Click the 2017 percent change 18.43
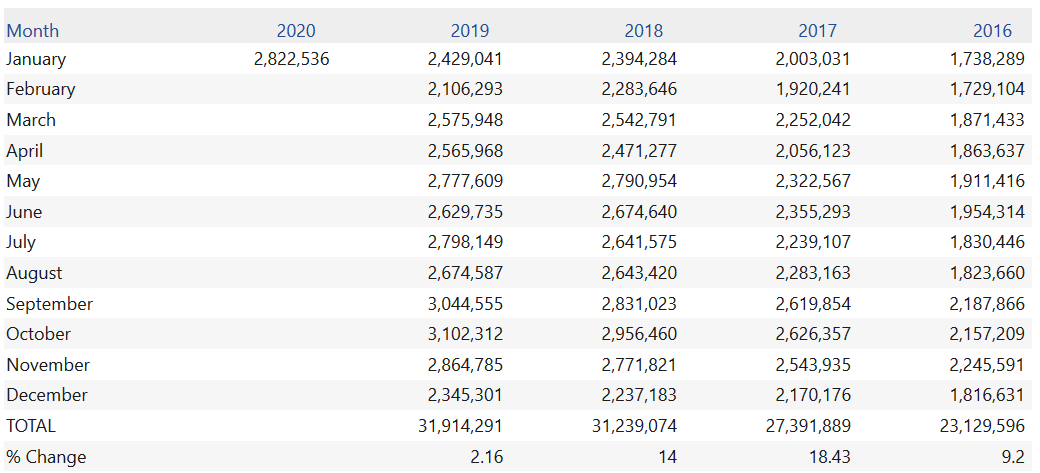The width and height of the screenshot is (1040, 473). tap(830, 457)
